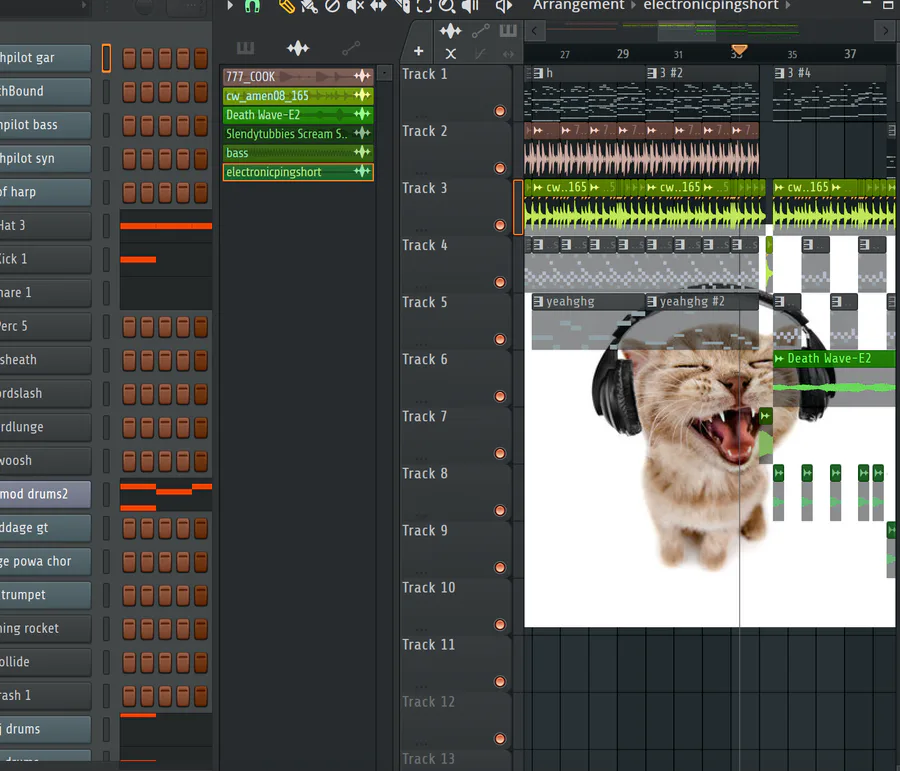Switch picker to Audio clips tab
The width and height of the screenshot is (900, 771).
pos(298,48)
